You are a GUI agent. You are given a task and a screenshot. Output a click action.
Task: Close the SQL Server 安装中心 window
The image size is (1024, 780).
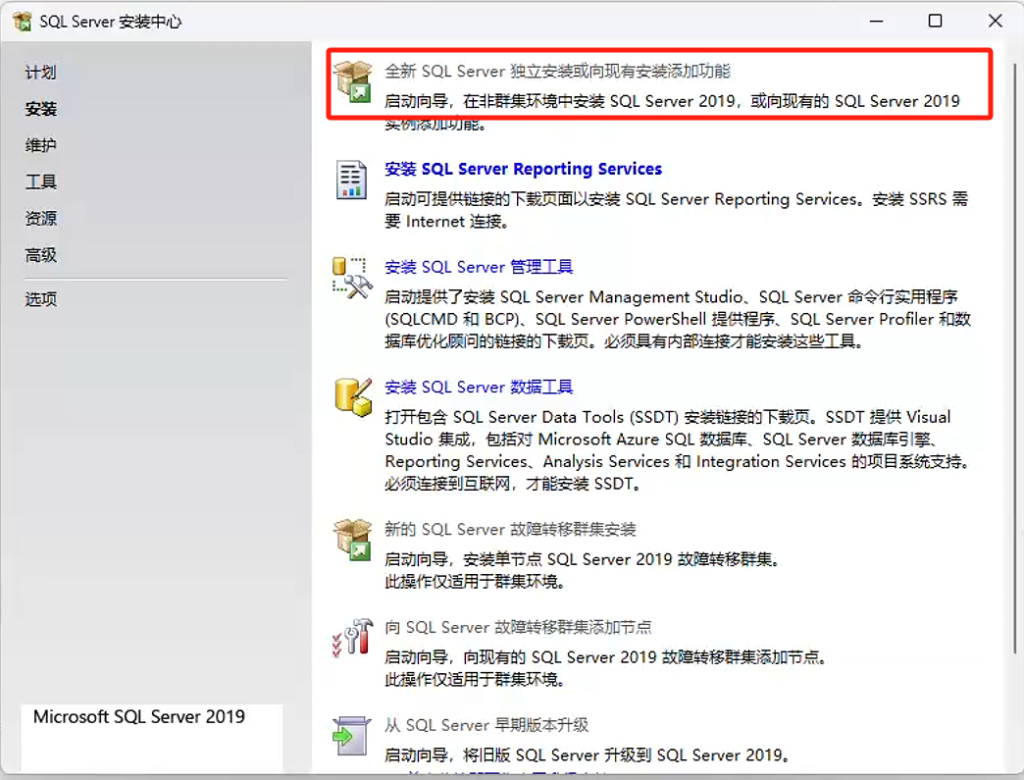coord(995,21)
